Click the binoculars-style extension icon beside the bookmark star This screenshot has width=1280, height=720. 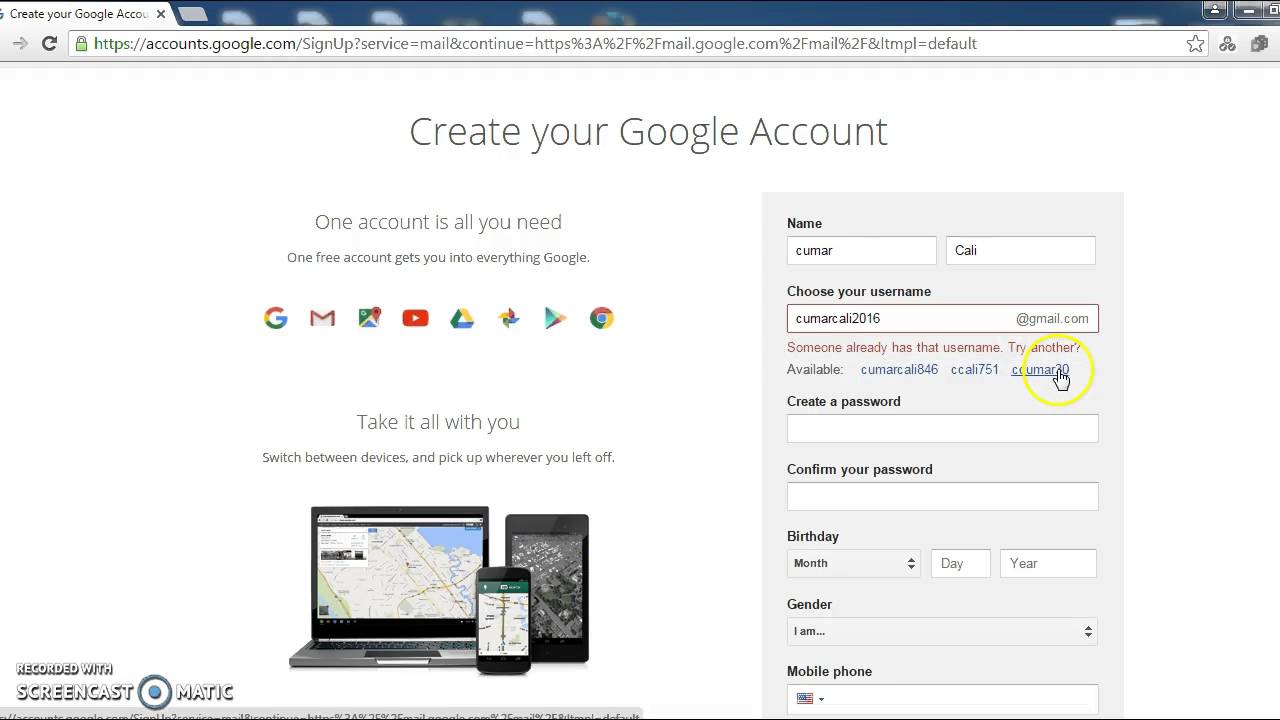1228,43
